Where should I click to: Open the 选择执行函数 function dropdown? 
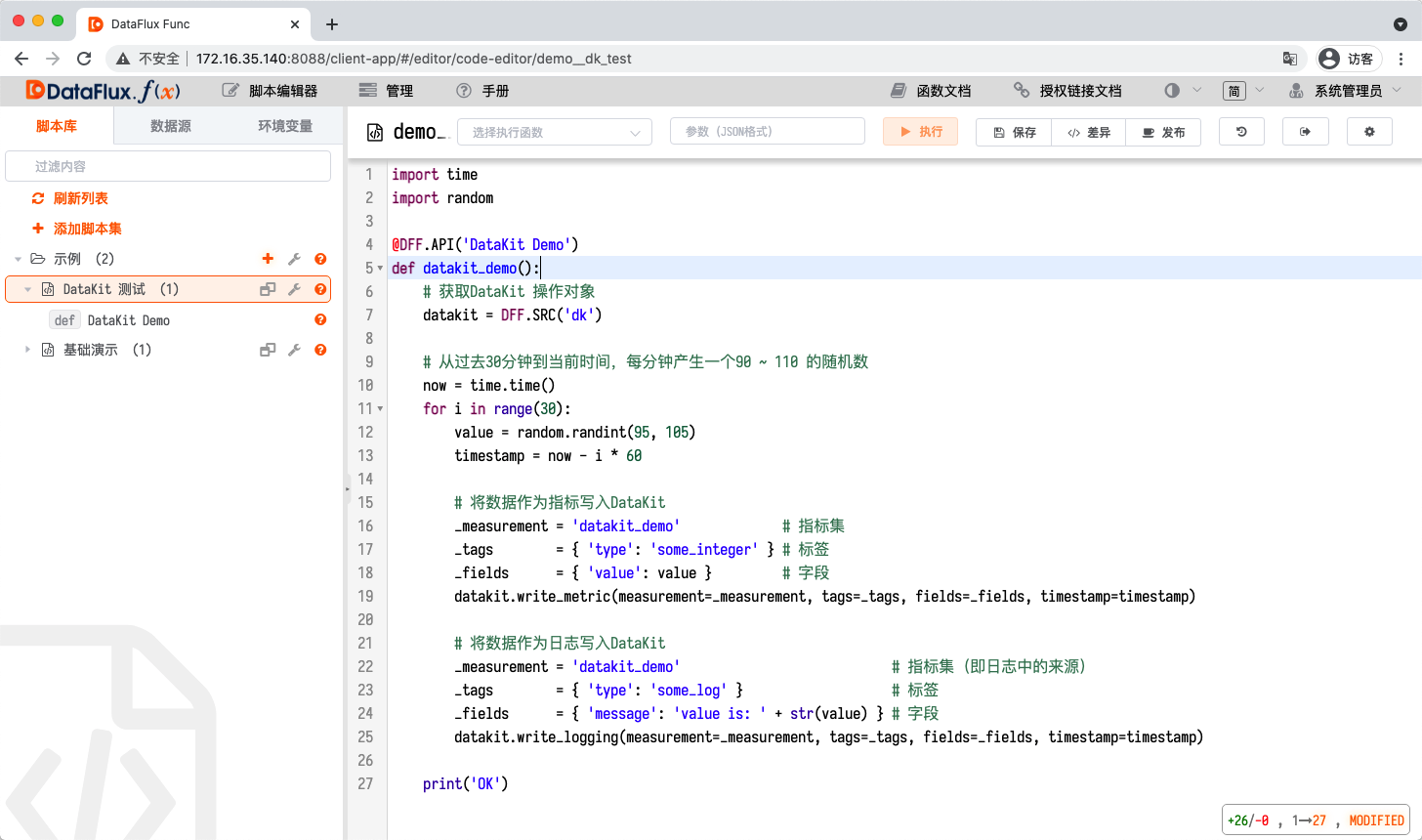[555, 132]
